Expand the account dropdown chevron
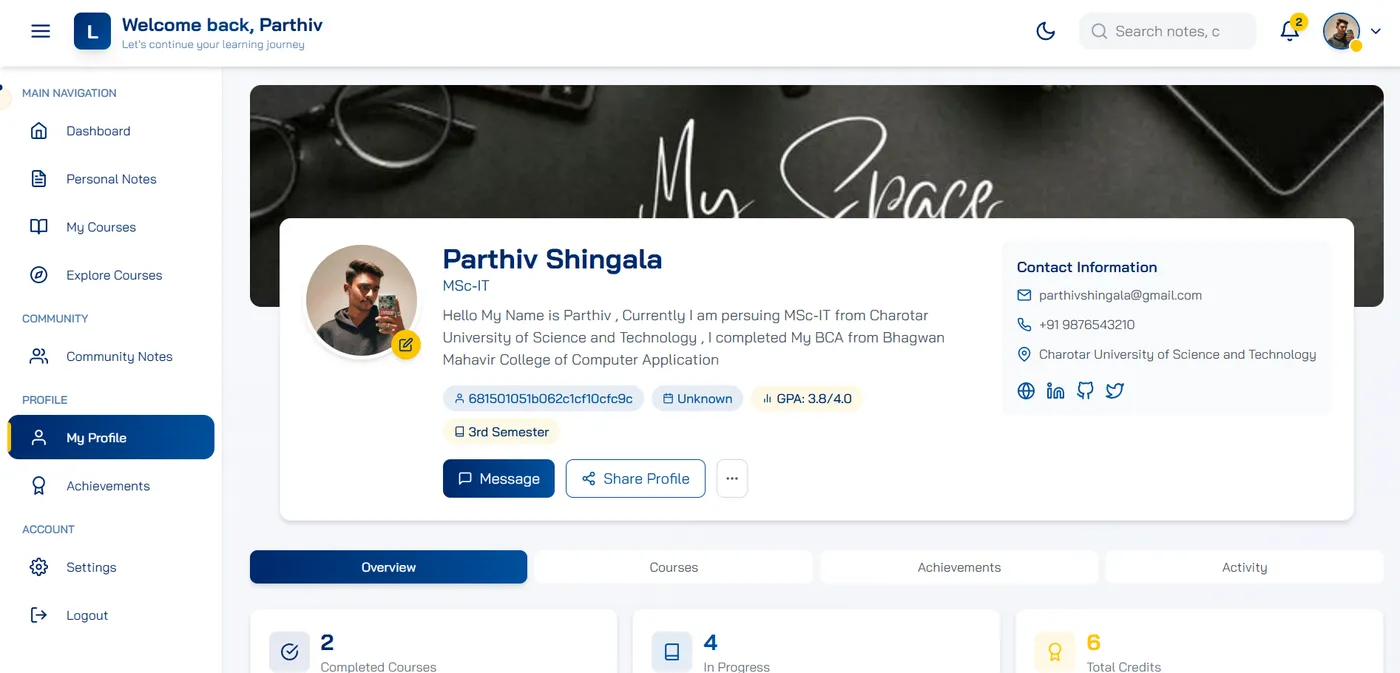The image size is (1400, 673). pos(1376,32)
